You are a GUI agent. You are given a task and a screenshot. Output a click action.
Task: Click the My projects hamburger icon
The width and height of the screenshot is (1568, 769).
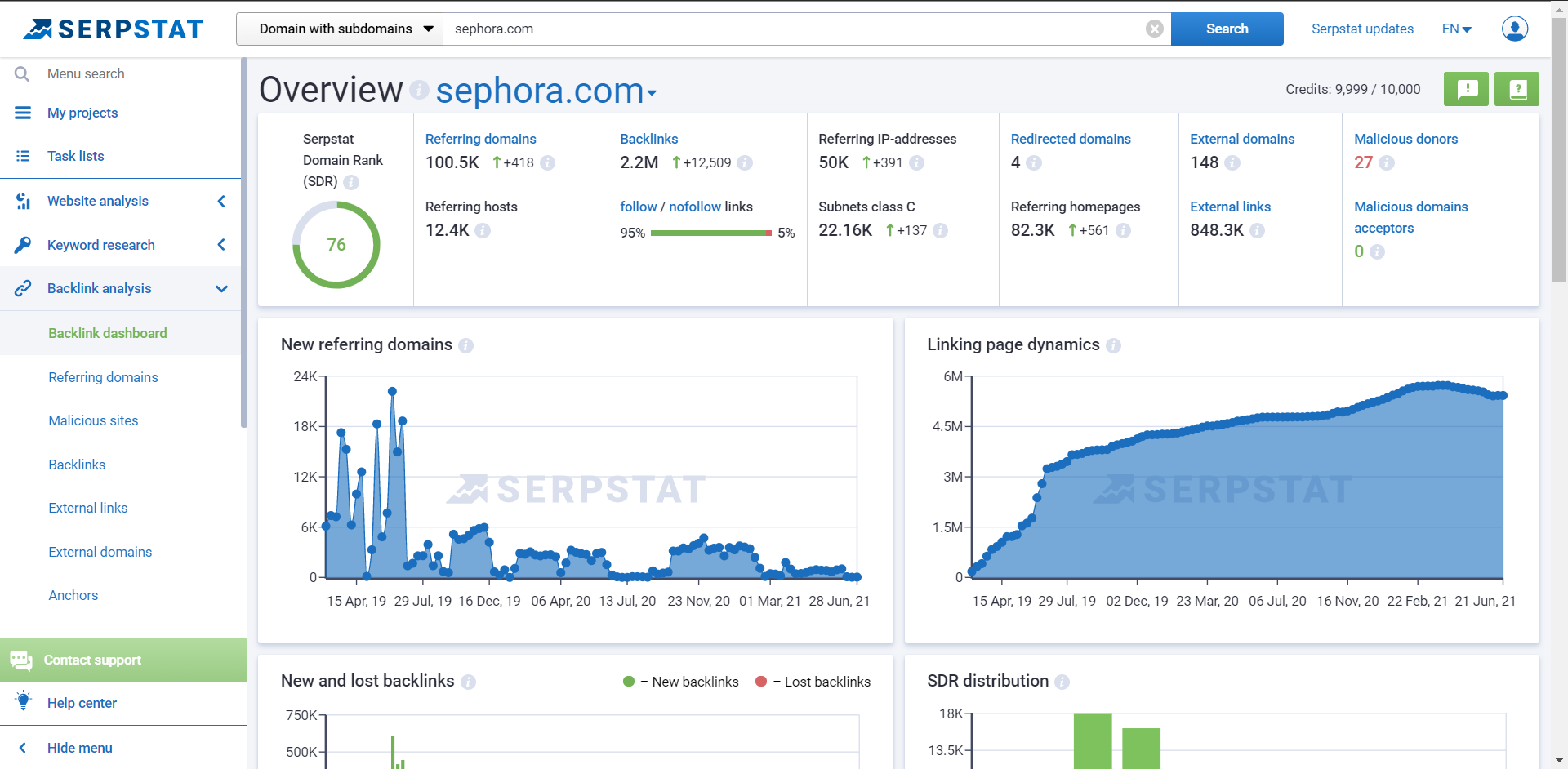coord(23,113)
